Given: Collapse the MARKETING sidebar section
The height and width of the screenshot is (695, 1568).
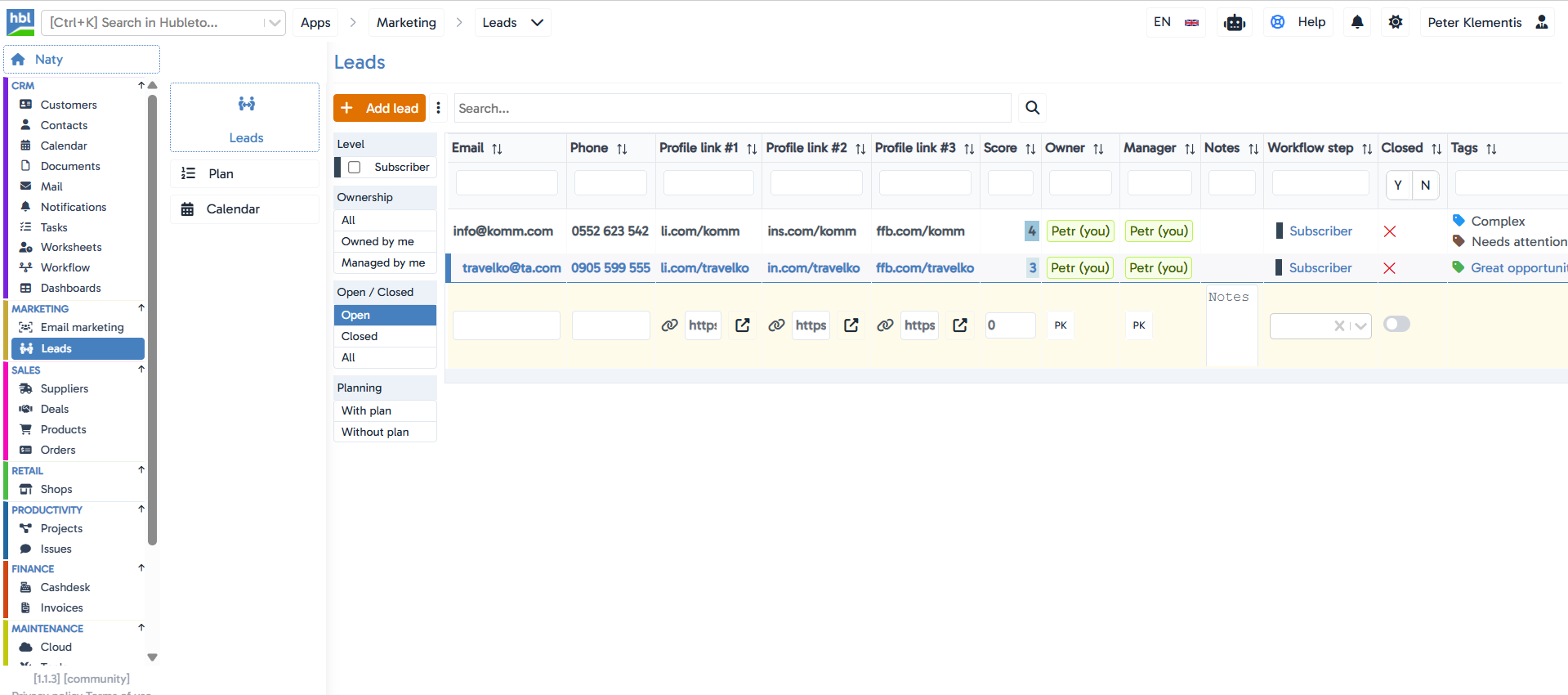Looking at the screenshot, I should (x=141, y=308).
